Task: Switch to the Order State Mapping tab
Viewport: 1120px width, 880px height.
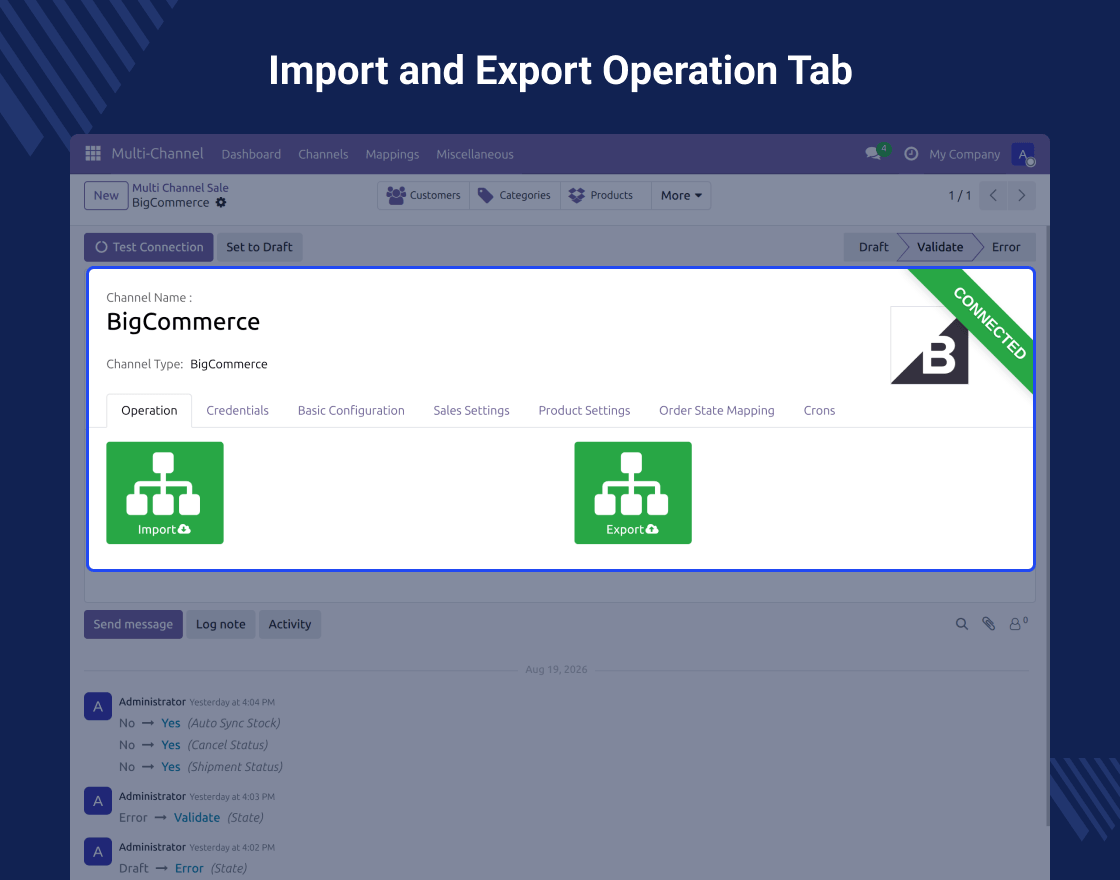Action: coord(716,411)
